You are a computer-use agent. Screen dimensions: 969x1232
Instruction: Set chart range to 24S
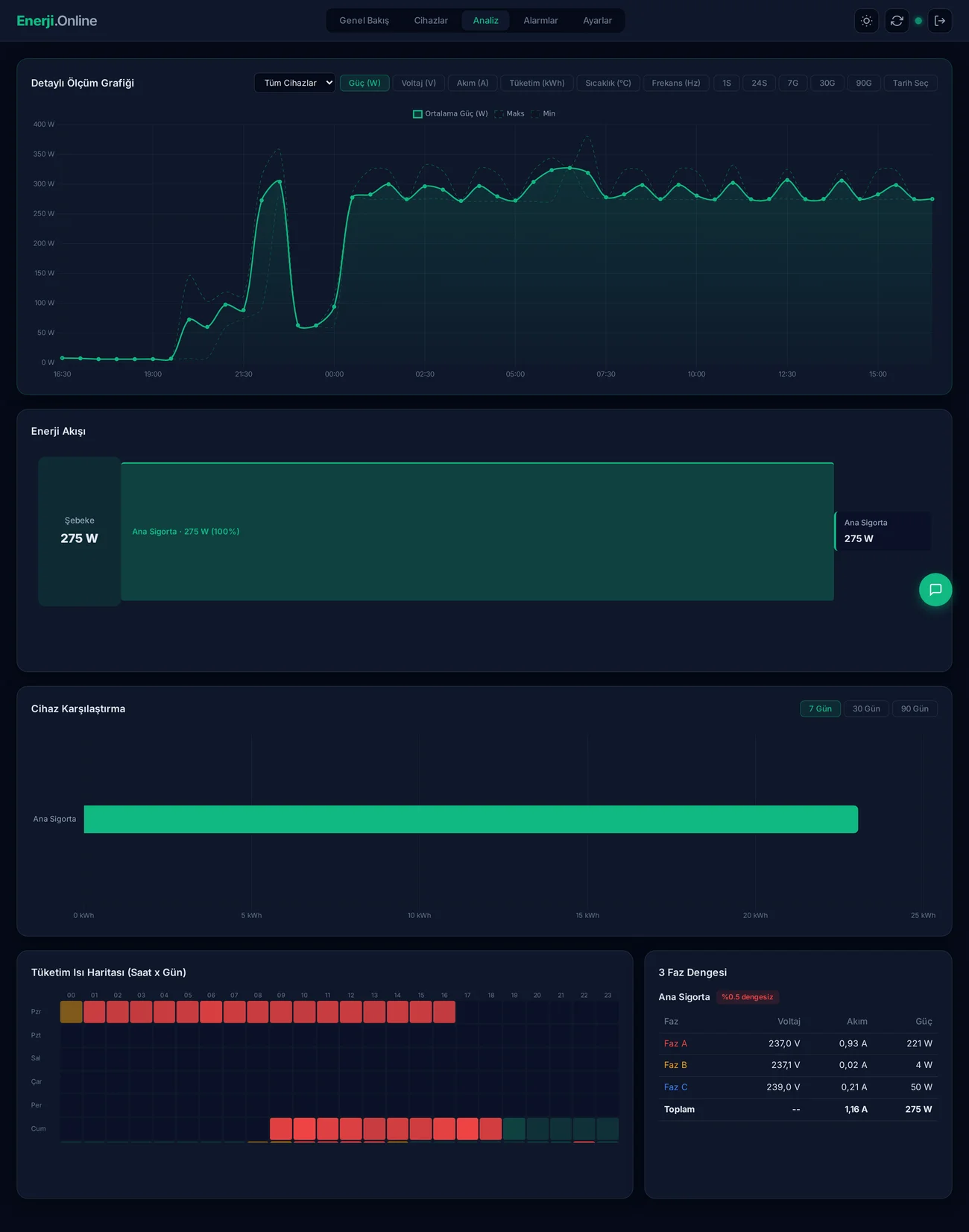tap(759, 83)
